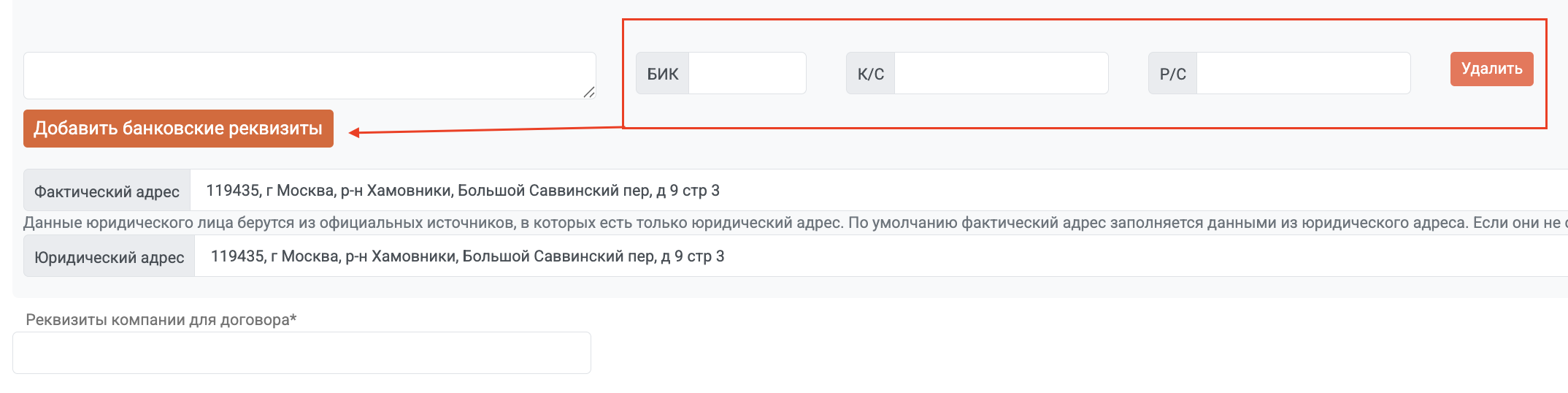Focus the Реквизиты компании для договора input
The height and width of the screenshot is (393, 1568).
coord(301,353)
